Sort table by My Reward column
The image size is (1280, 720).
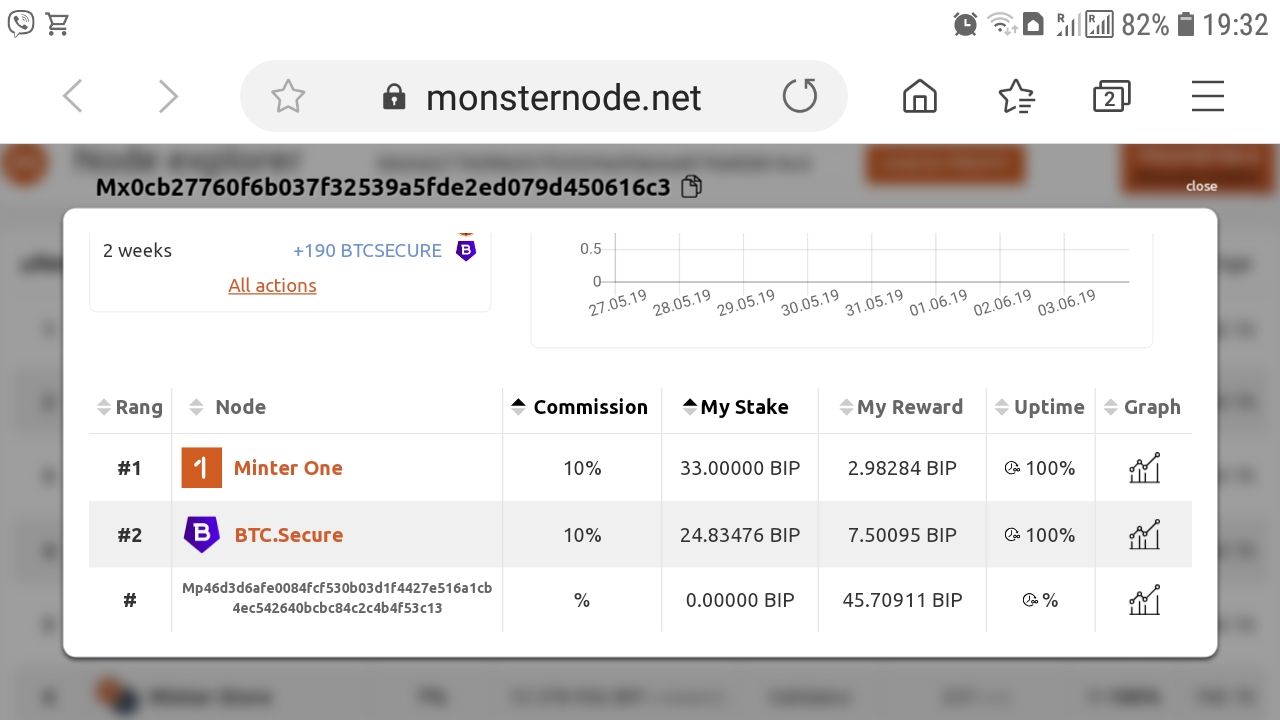point(901,407)
